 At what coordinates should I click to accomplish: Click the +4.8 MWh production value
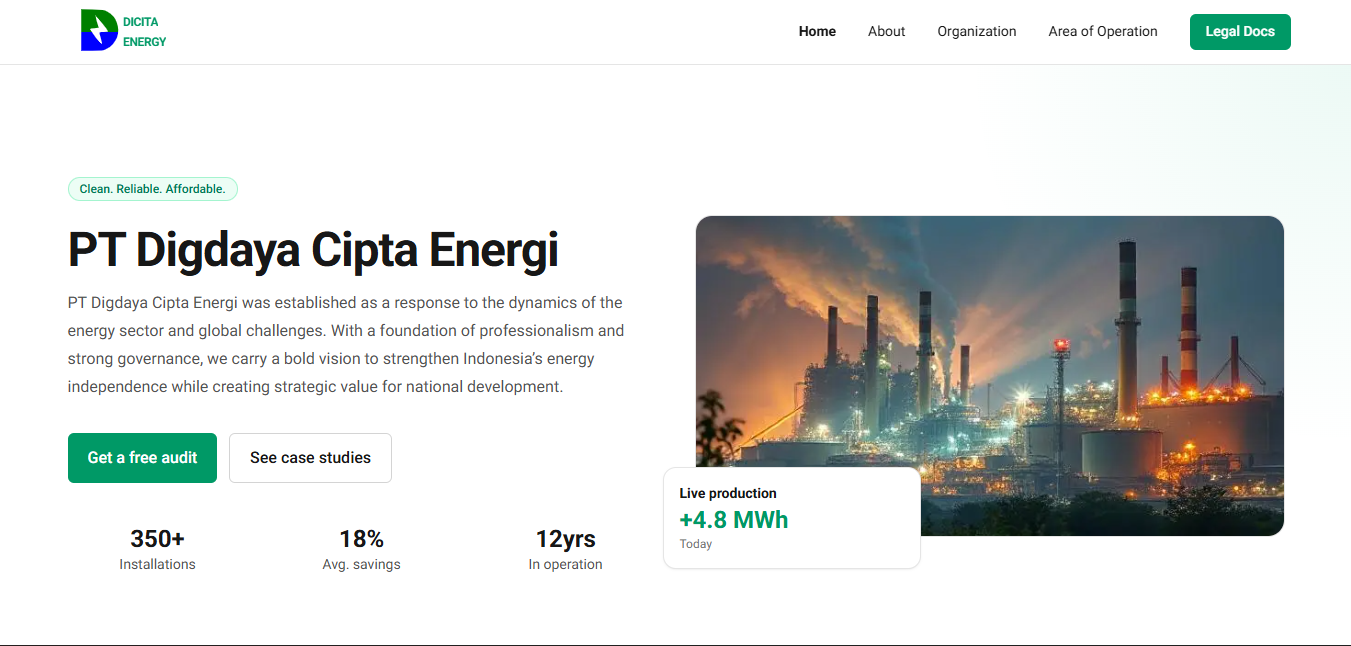[x=734, y=520]
